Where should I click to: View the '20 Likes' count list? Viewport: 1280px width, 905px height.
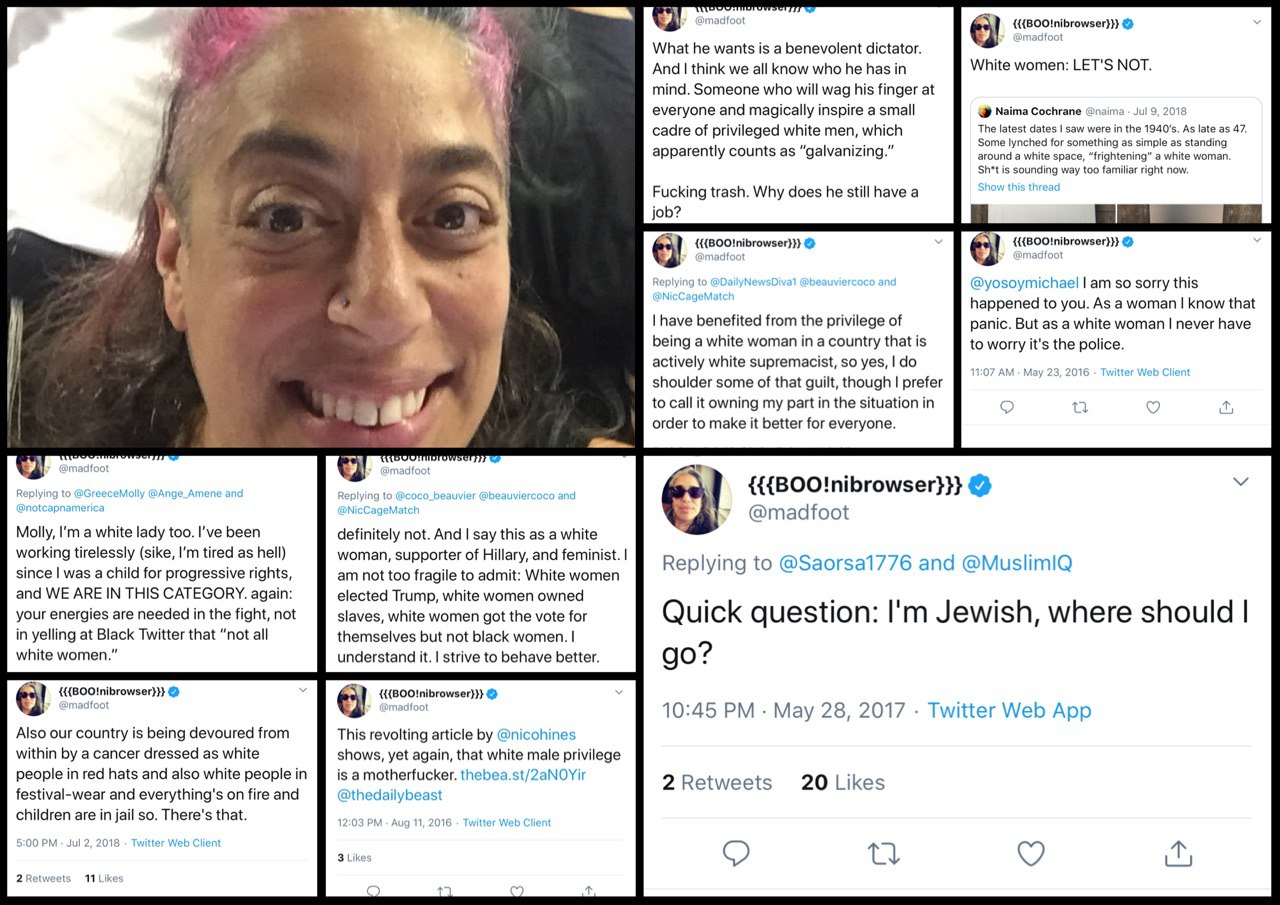point(843,783)
